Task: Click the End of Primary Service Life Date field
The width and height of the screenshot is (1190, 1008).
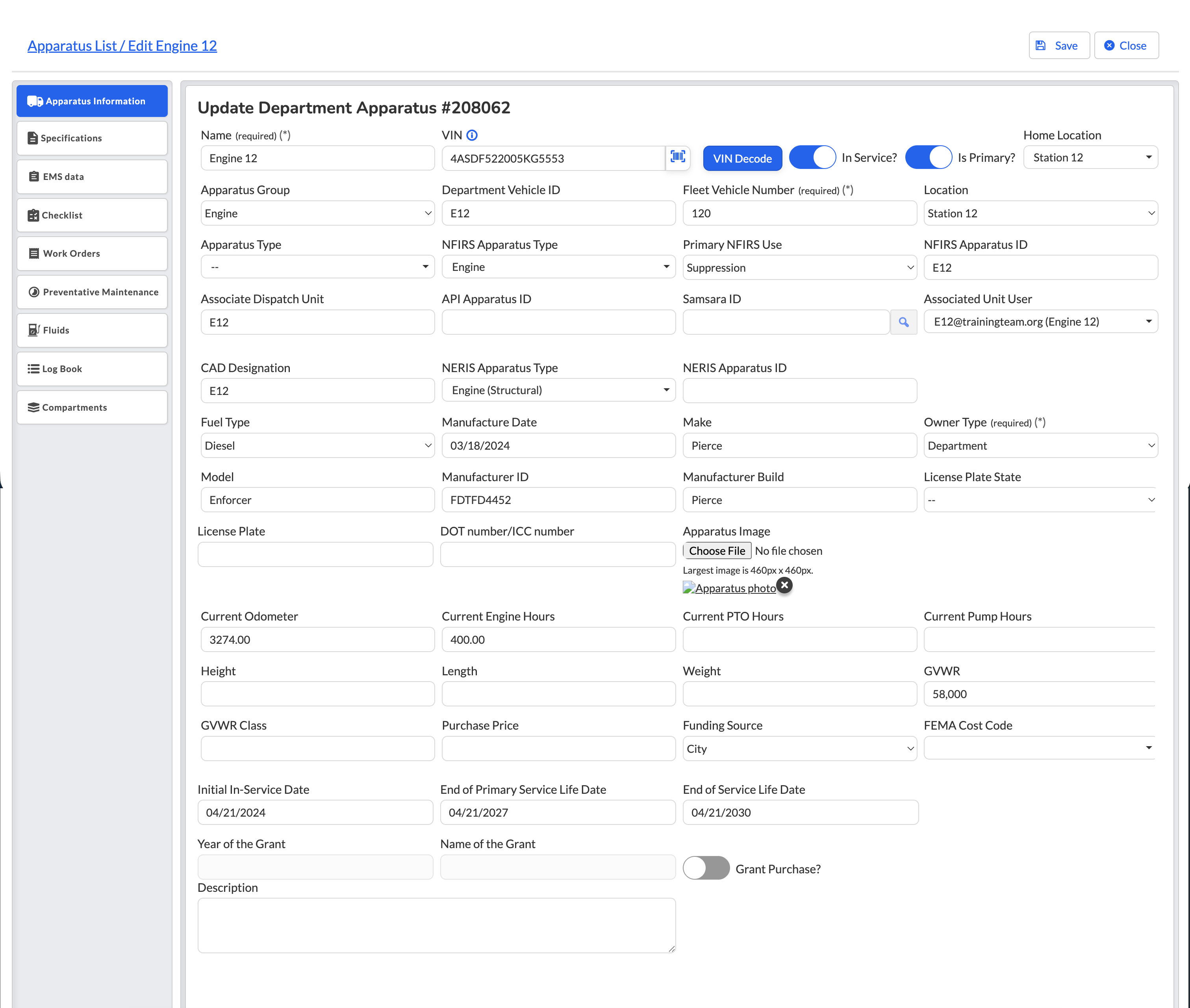Action: (x=558, y=813)
